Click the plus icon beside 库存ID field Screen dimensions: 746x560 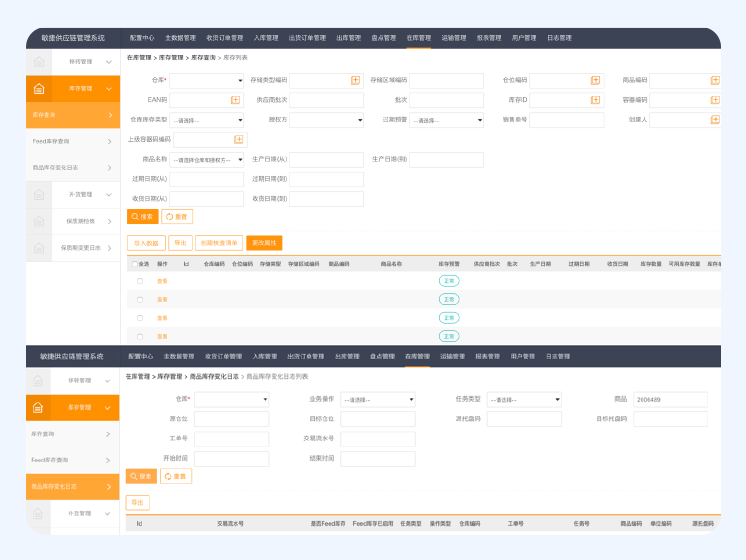[x=595, y=100]
